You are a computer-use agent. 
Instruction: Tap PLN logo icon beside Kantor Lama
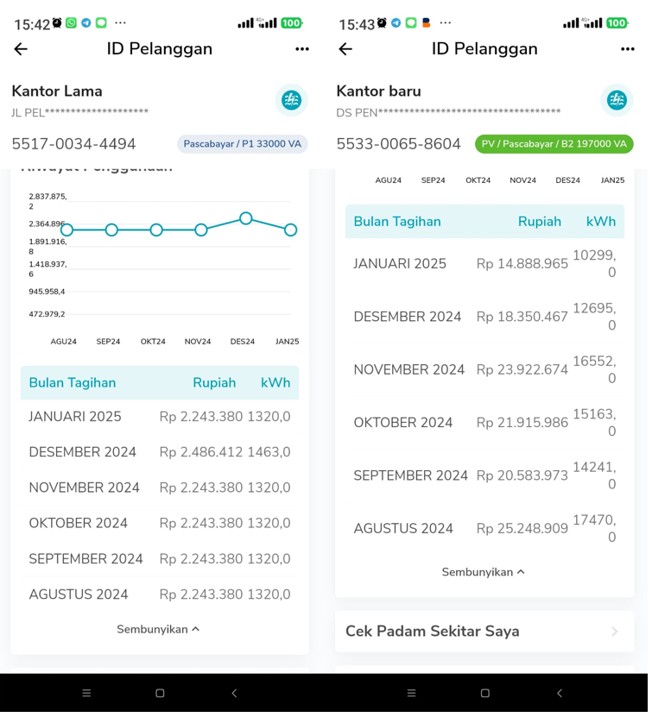(291, 100)
